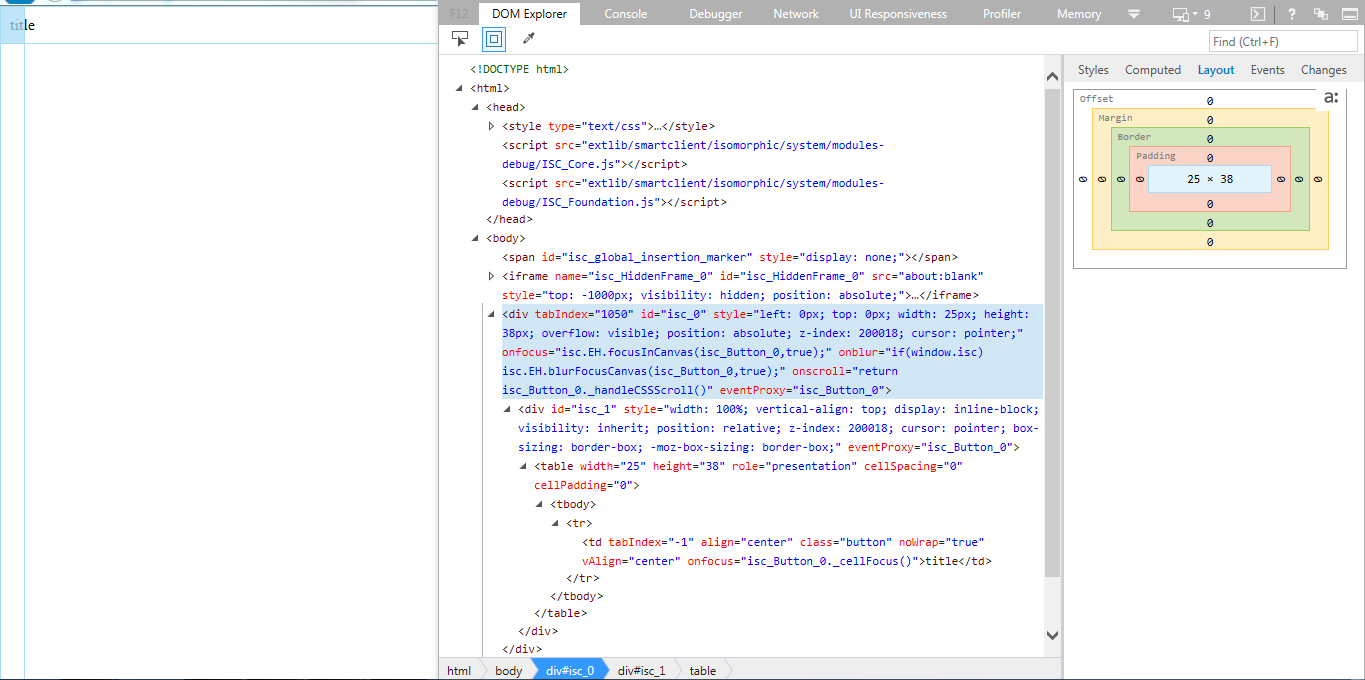The width and height of the screenshot is (1365, 680).
Task: Toggle the pseudo-state 'a:' panel icon
Action: (1331, 97)
